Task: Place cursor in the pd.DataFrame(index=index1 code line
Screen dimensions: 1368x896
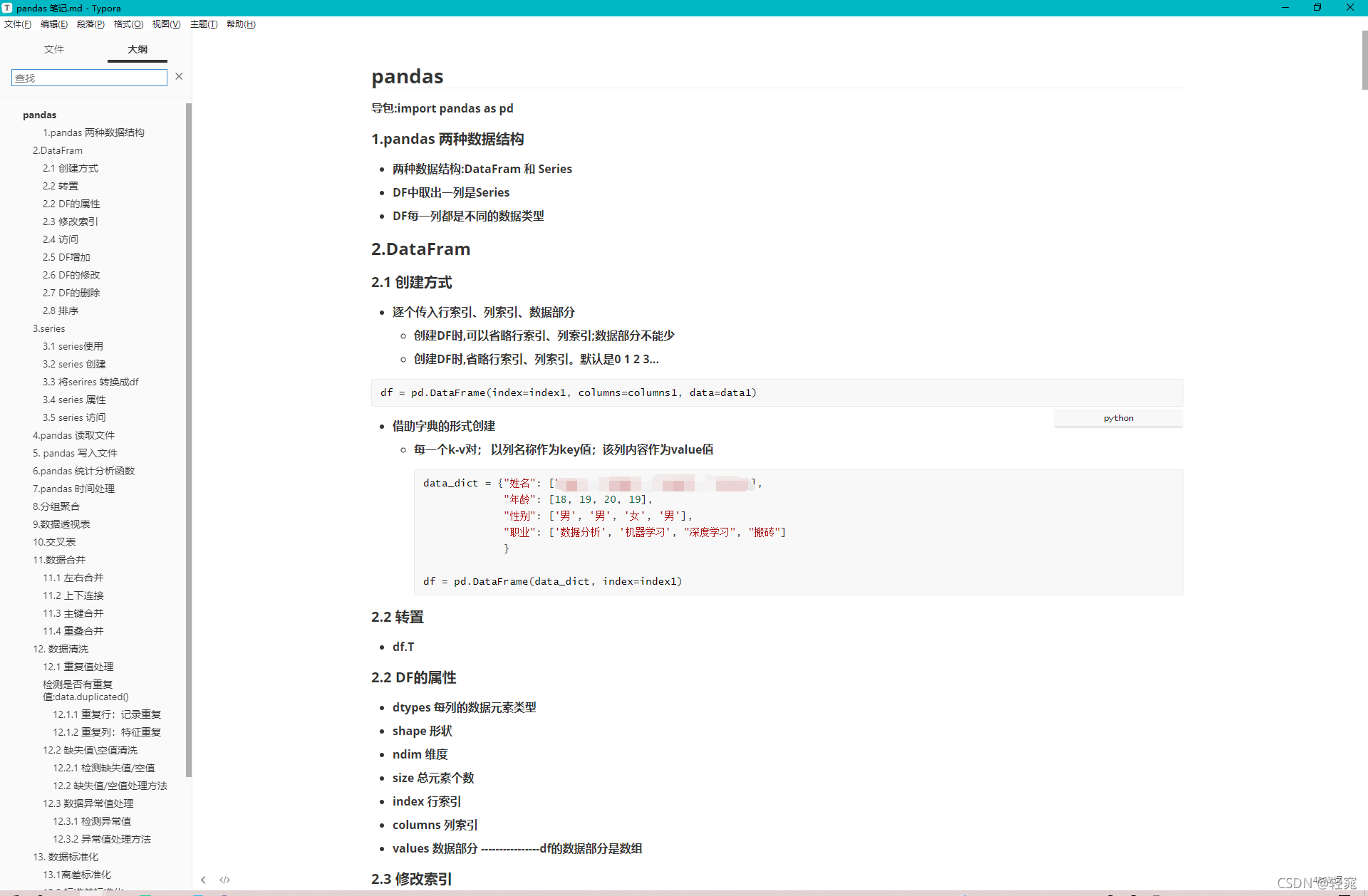Action: click(x=569, y=392)
